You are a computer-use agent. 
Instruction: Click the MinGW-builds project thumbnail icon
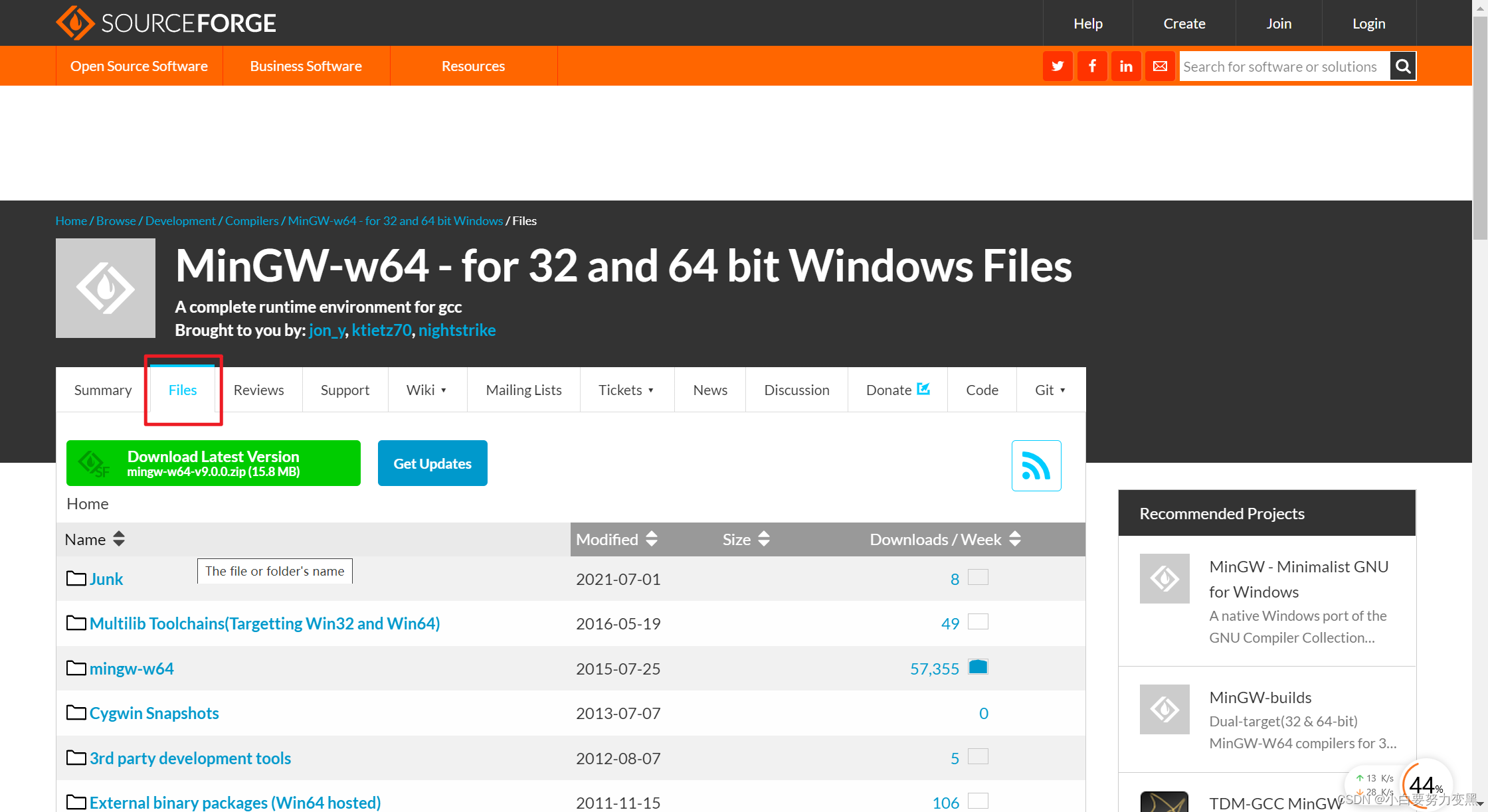click(1164, 709)
